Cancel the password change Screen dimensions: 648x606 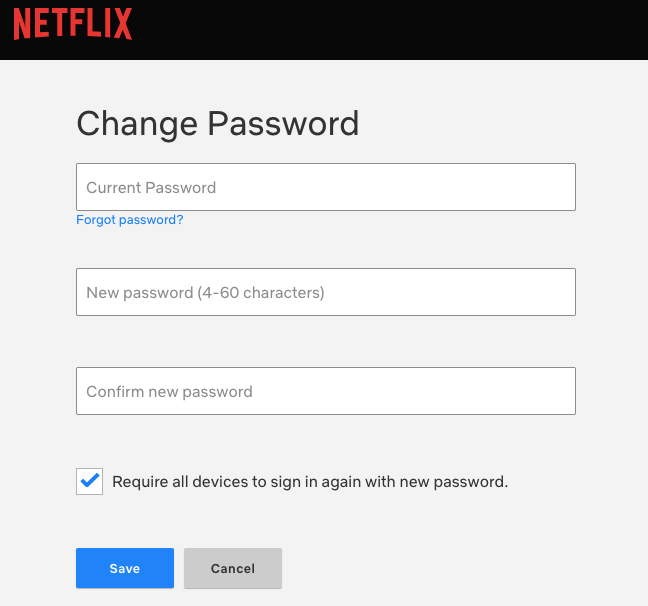click(233, 568)
